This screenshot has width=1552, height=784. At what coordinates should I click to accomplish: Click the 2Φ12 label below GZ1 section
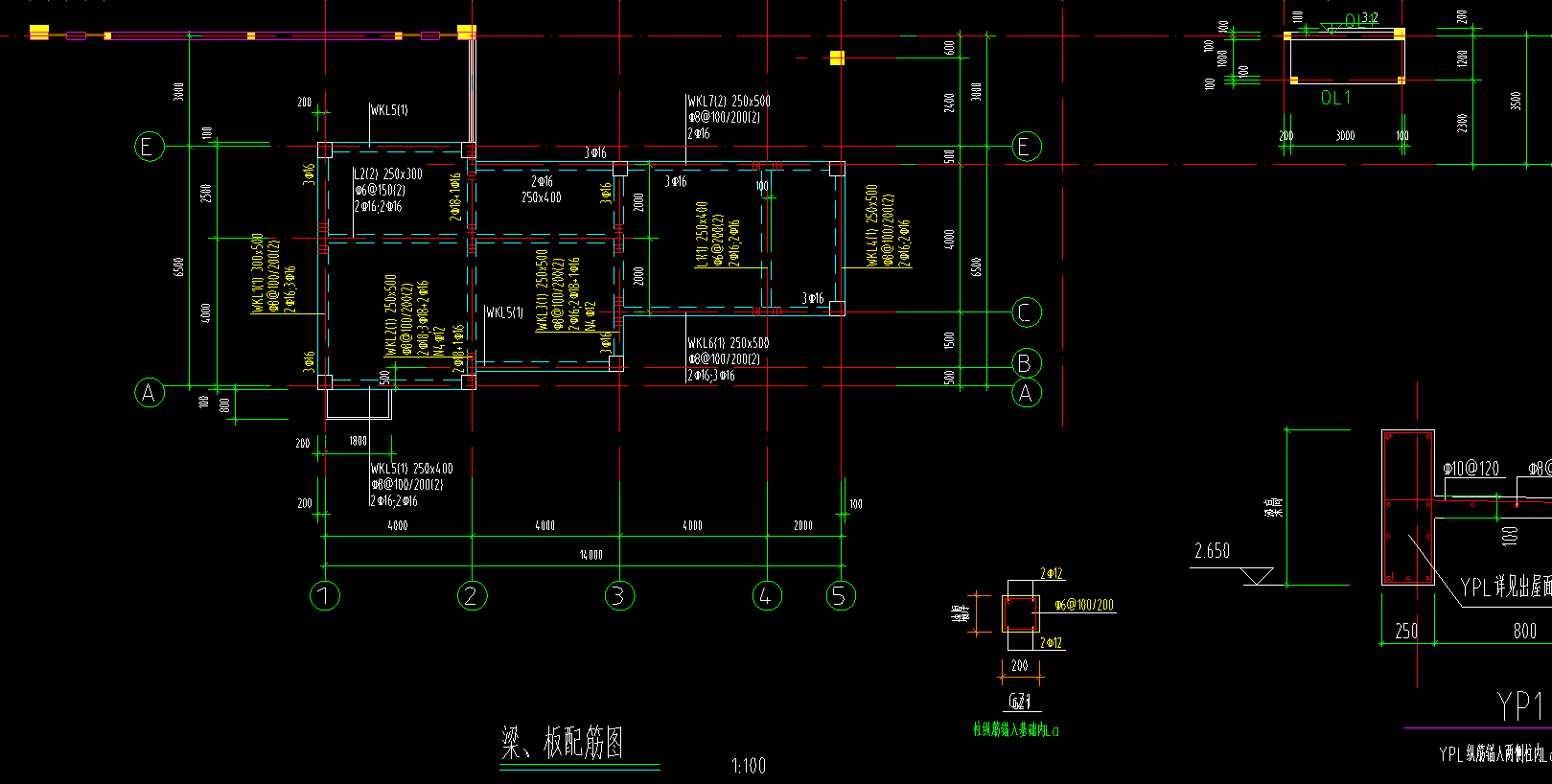[1052, 643]
